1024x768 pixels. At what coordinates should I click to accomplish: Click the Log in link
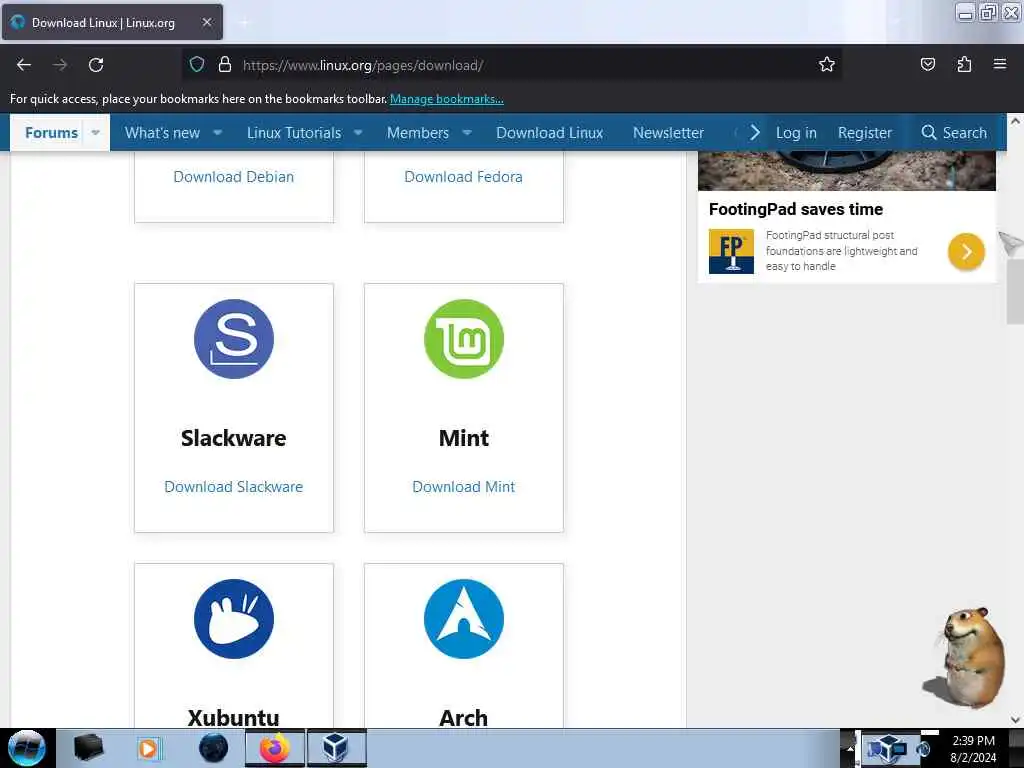(x=796, y=133)
